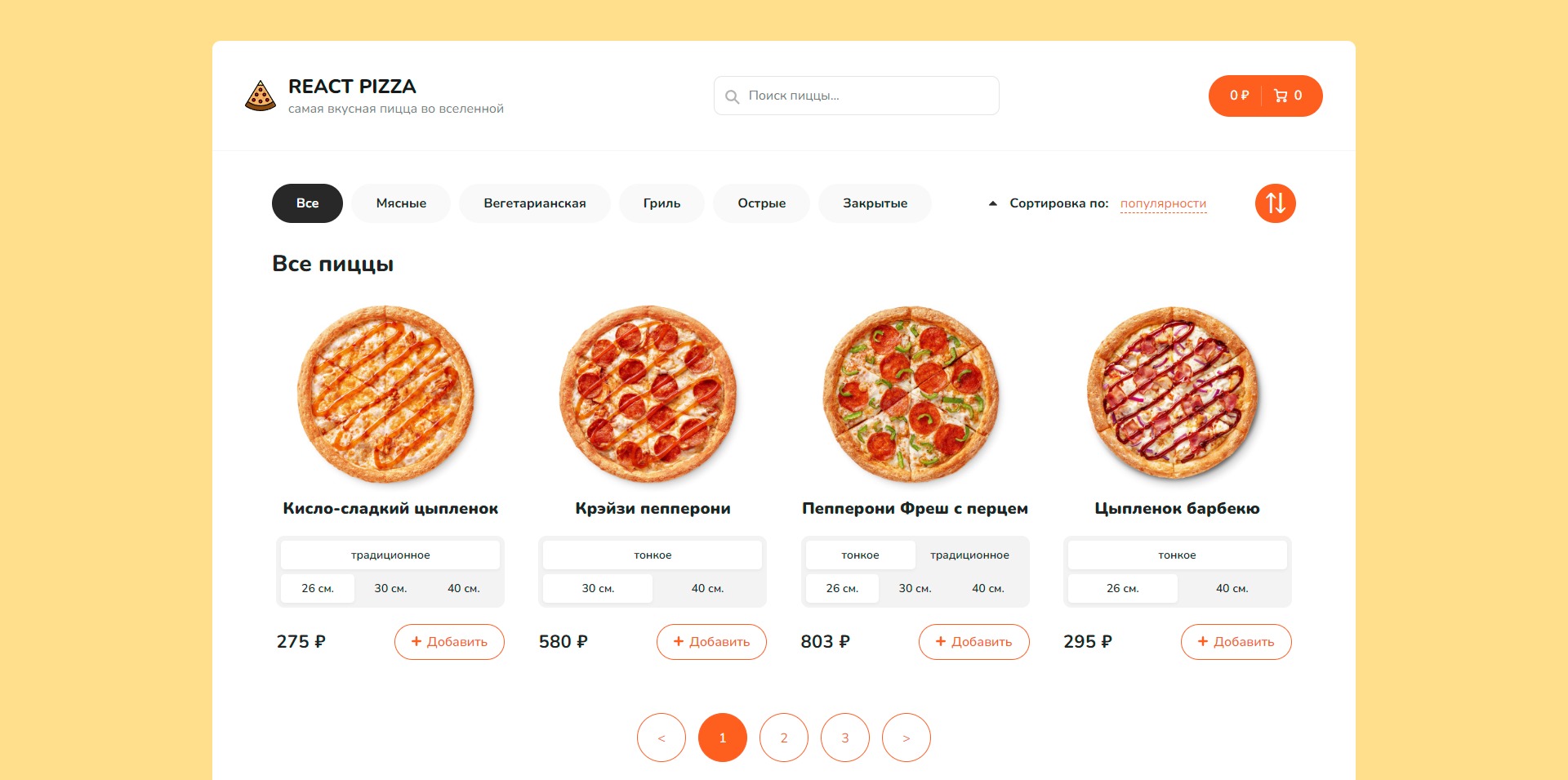
Task: Open the shopping cart icon
Action: coord(1281,96)
